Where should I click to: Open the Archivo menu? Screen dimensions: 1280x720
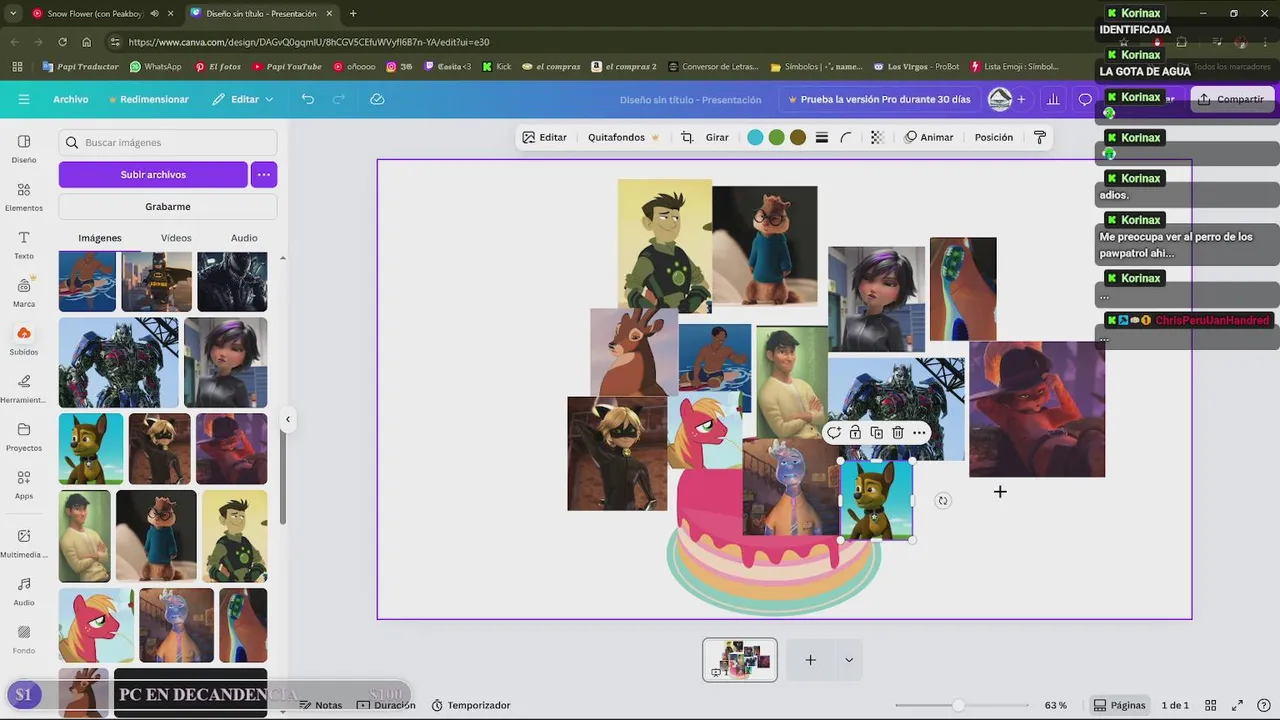click(x=71, y=99)
